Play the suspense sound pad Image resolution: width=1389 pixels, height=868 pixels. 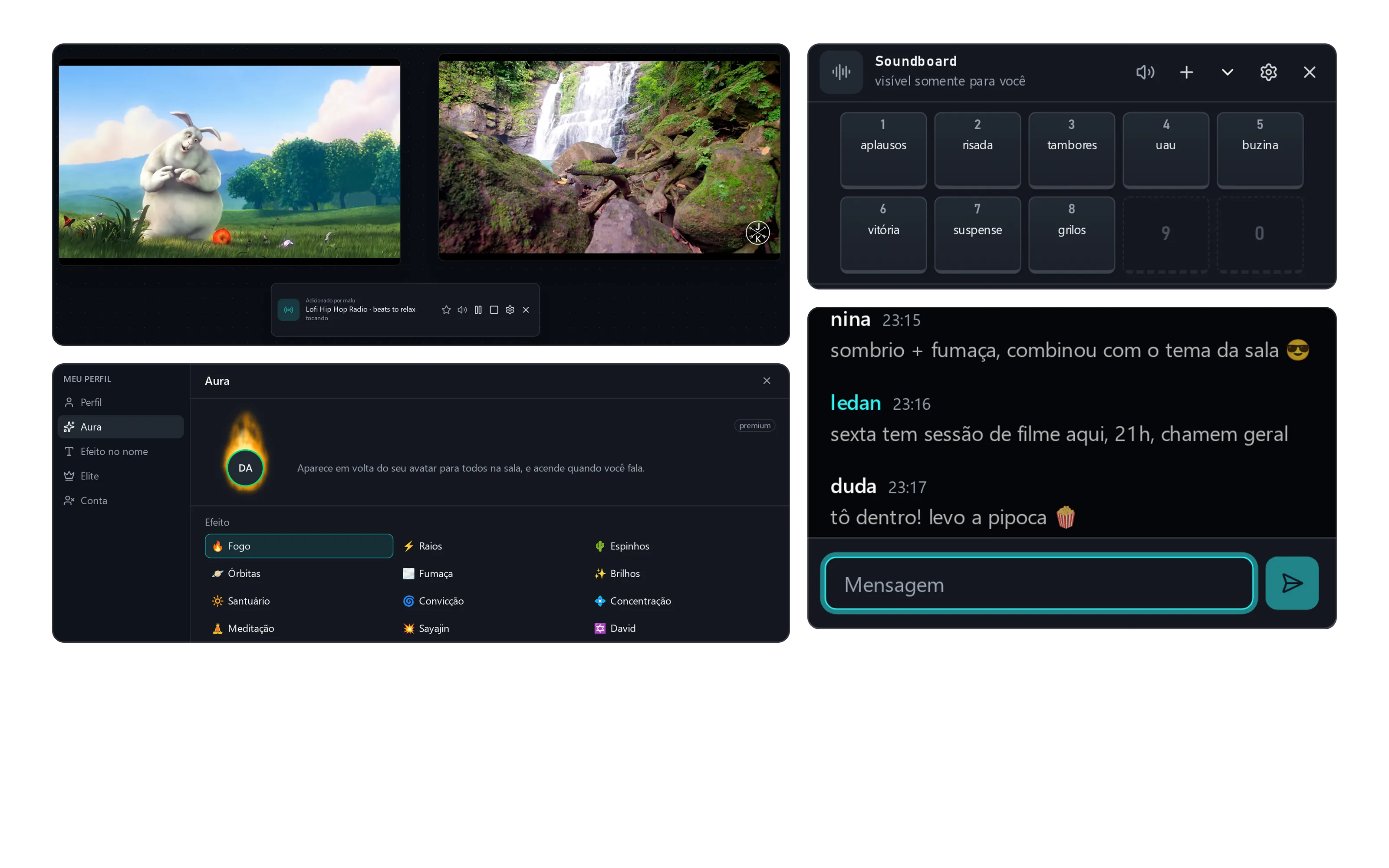click(x=978, y=234)
